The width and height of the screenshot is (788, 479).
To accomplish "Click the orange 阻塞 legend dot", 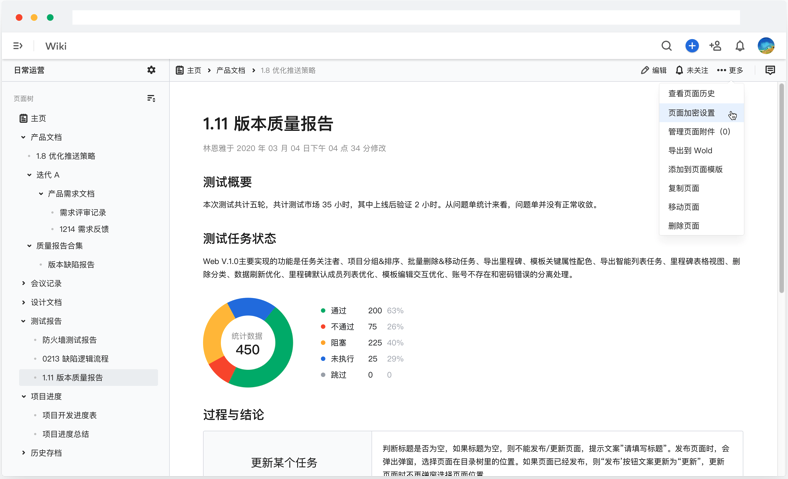I will (323, 343).
